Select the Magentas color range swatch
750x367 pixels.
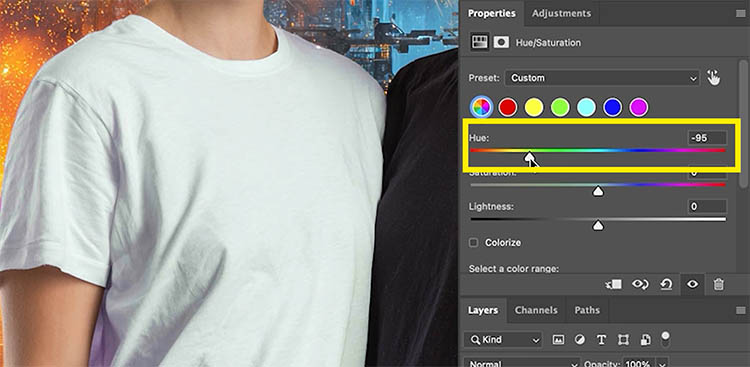pos(639,107)
